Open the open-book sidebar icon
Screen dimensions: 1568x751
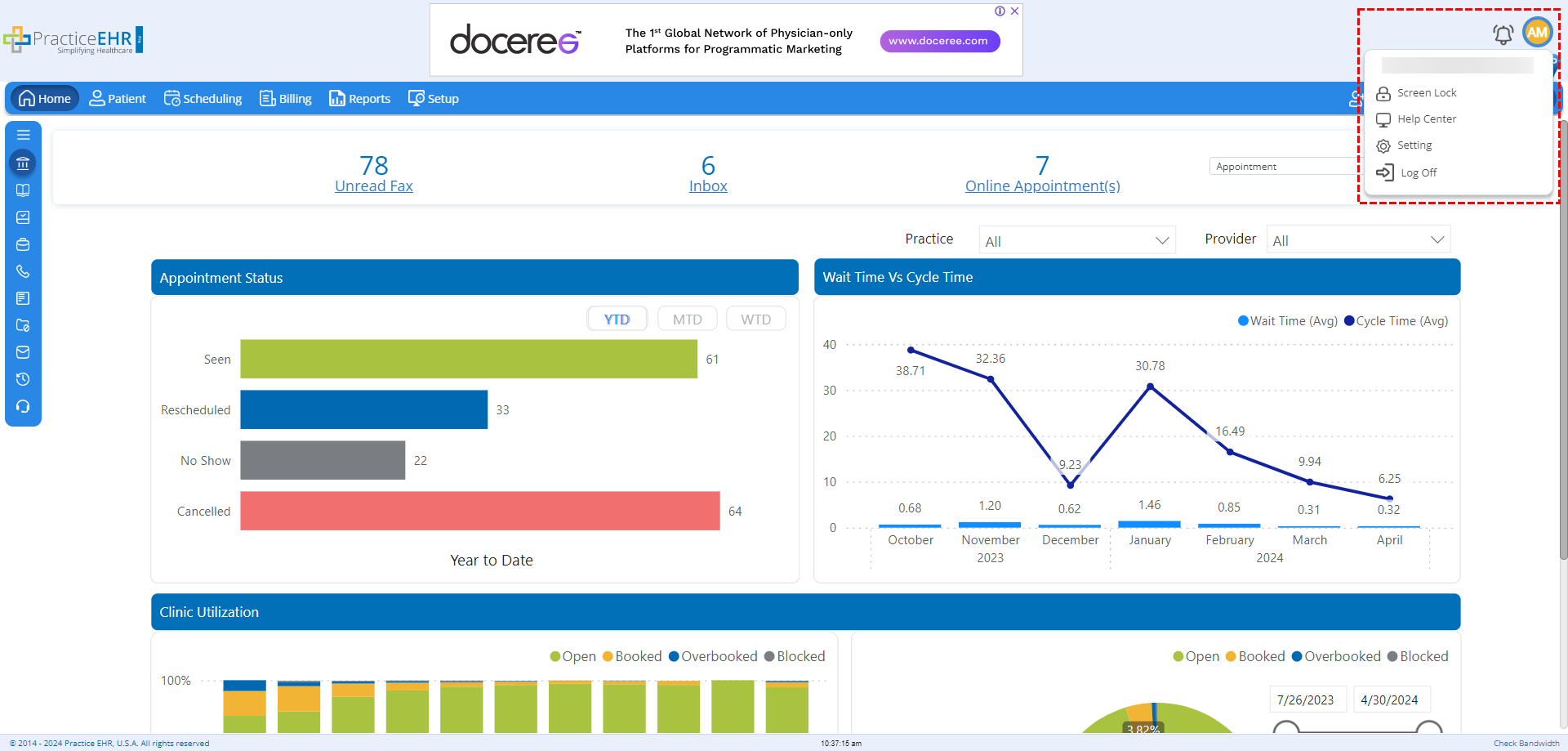pyautogui.click(x=23, y=190)
